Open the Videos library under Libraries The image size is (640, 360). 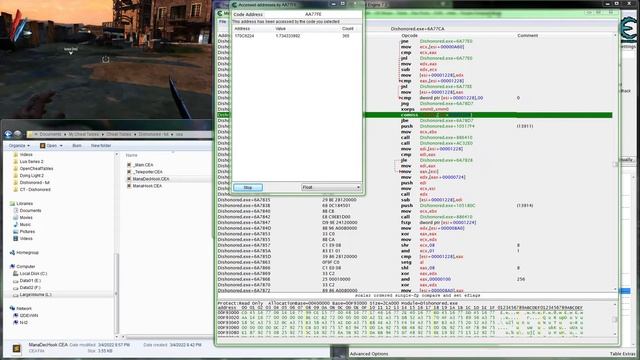click(26, 238)
